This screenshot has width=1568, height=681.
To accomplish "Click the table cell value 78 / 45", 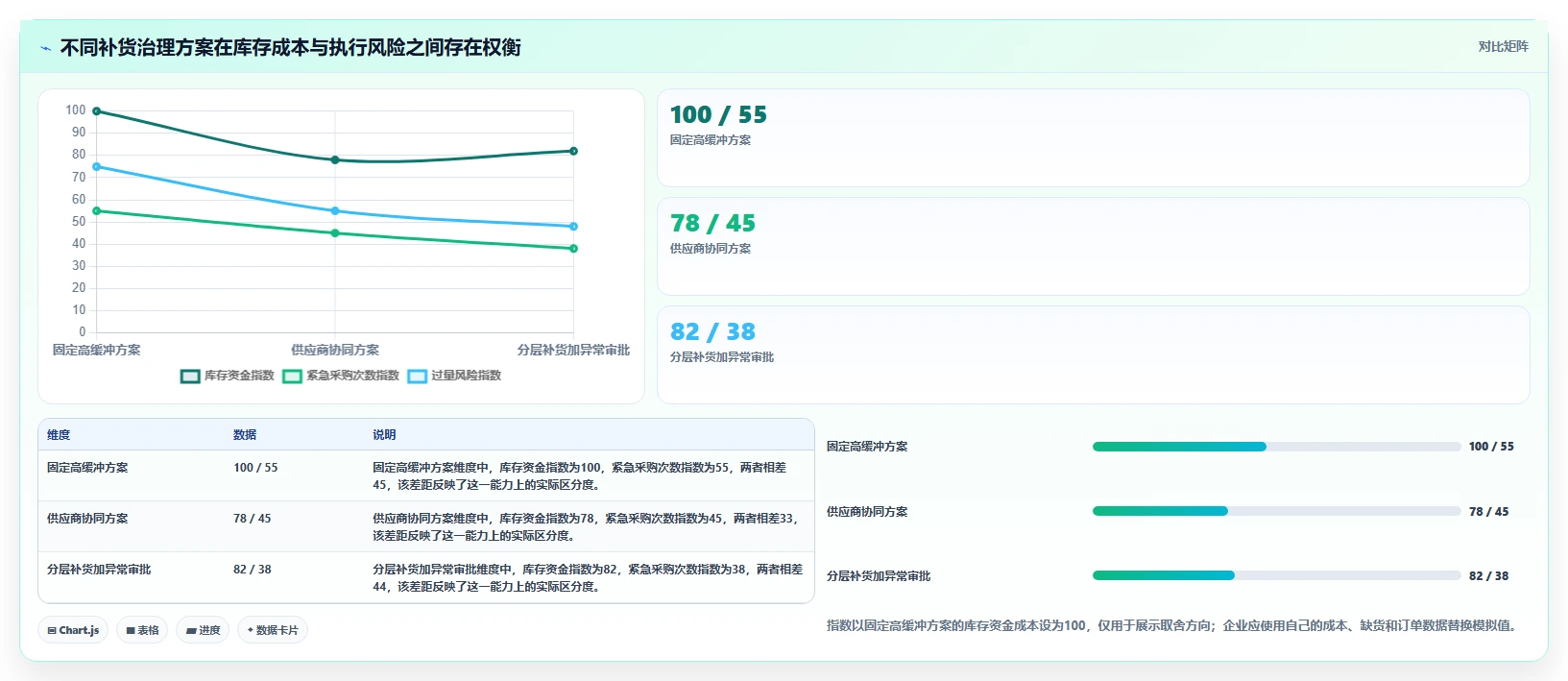I will point(253,519).
